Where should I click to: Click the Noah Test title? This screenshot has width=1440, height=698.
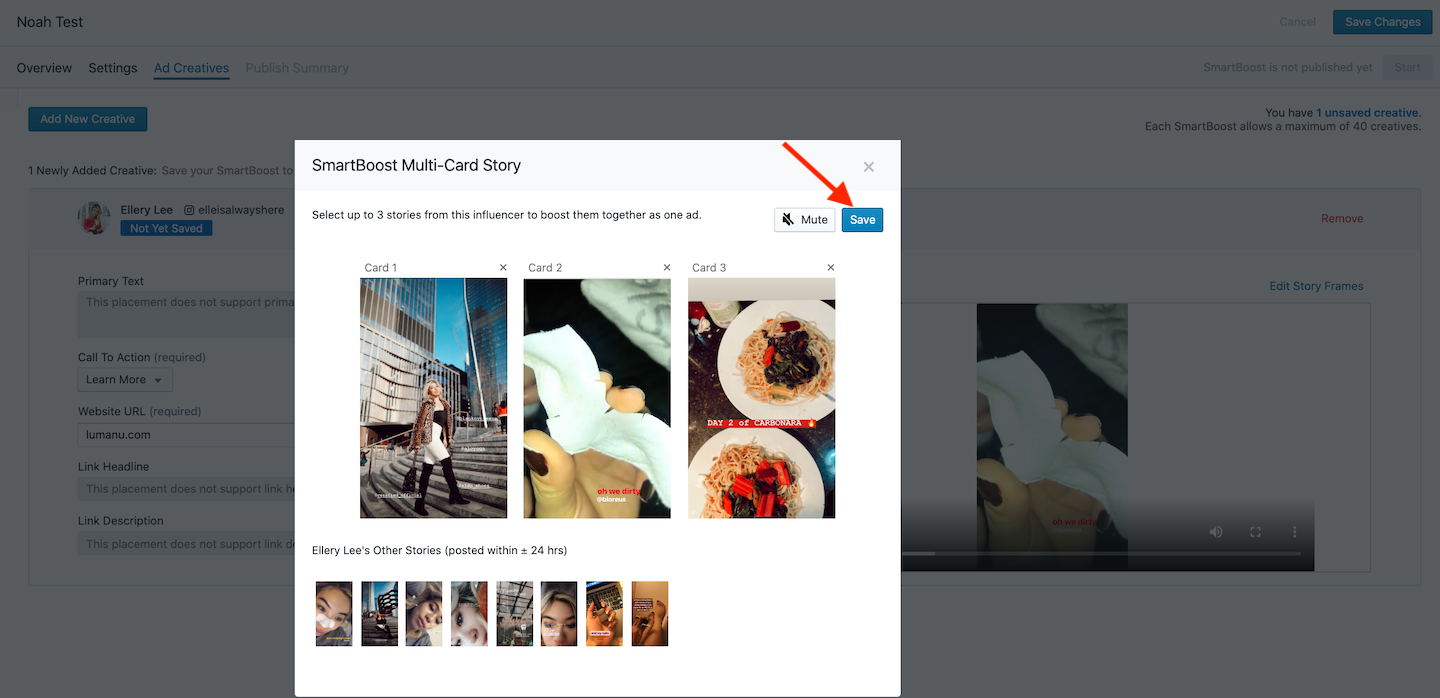point(50,22)
